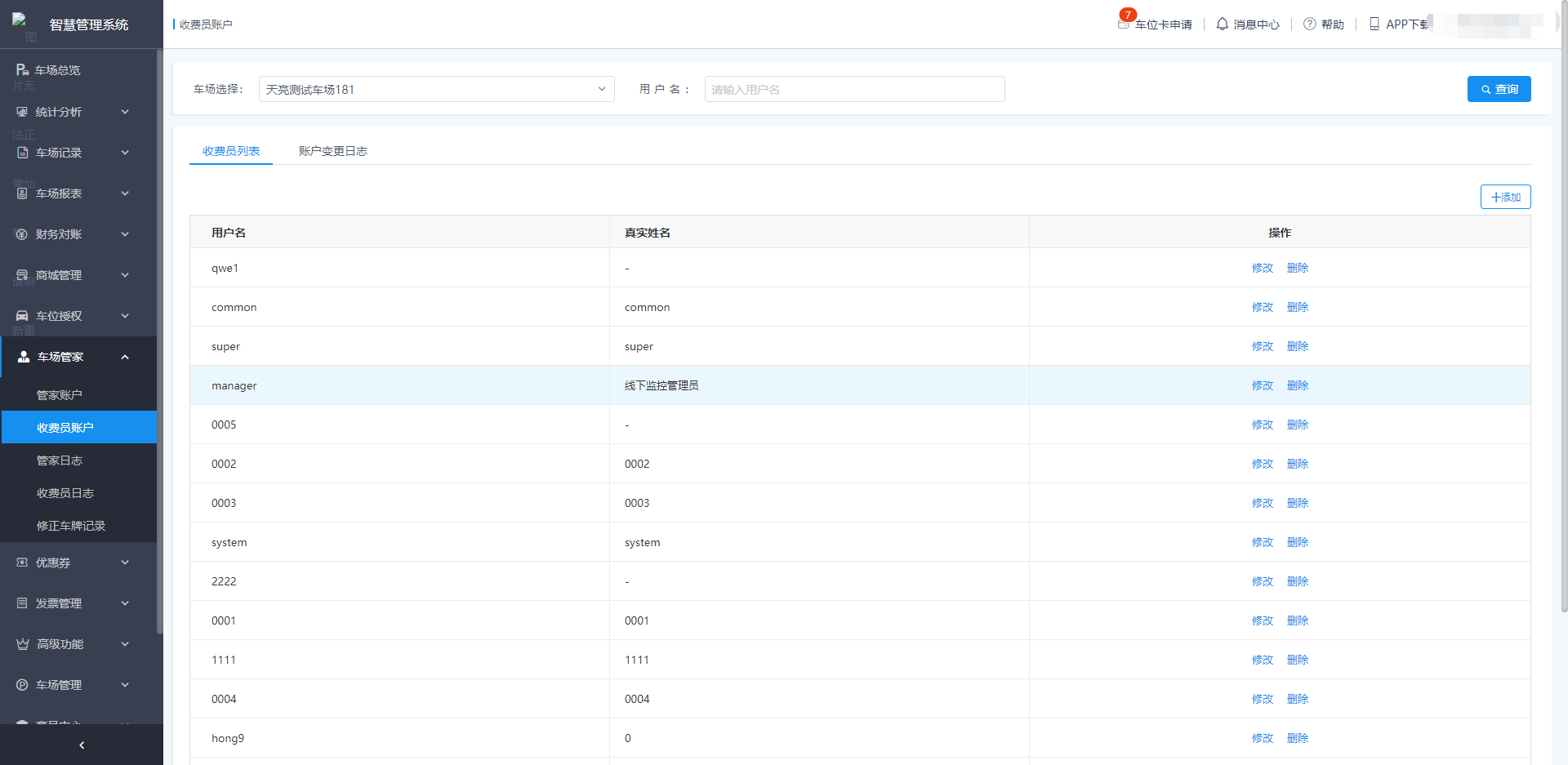Click 修改 for user qwe1

tap(1263, 268)
